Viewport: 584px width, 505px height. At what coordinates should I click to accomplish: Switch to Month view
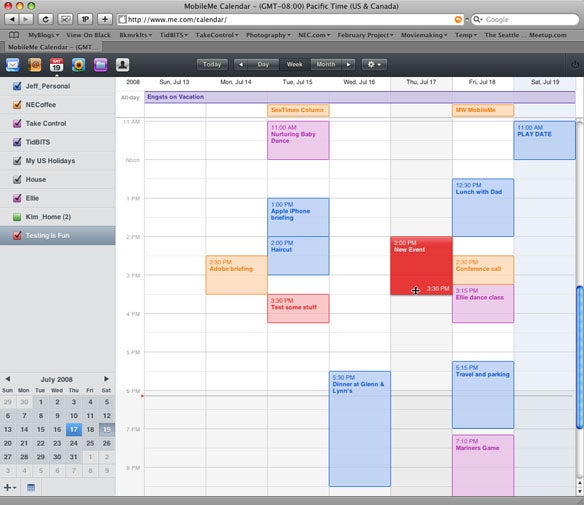click(x=326, y=64)
